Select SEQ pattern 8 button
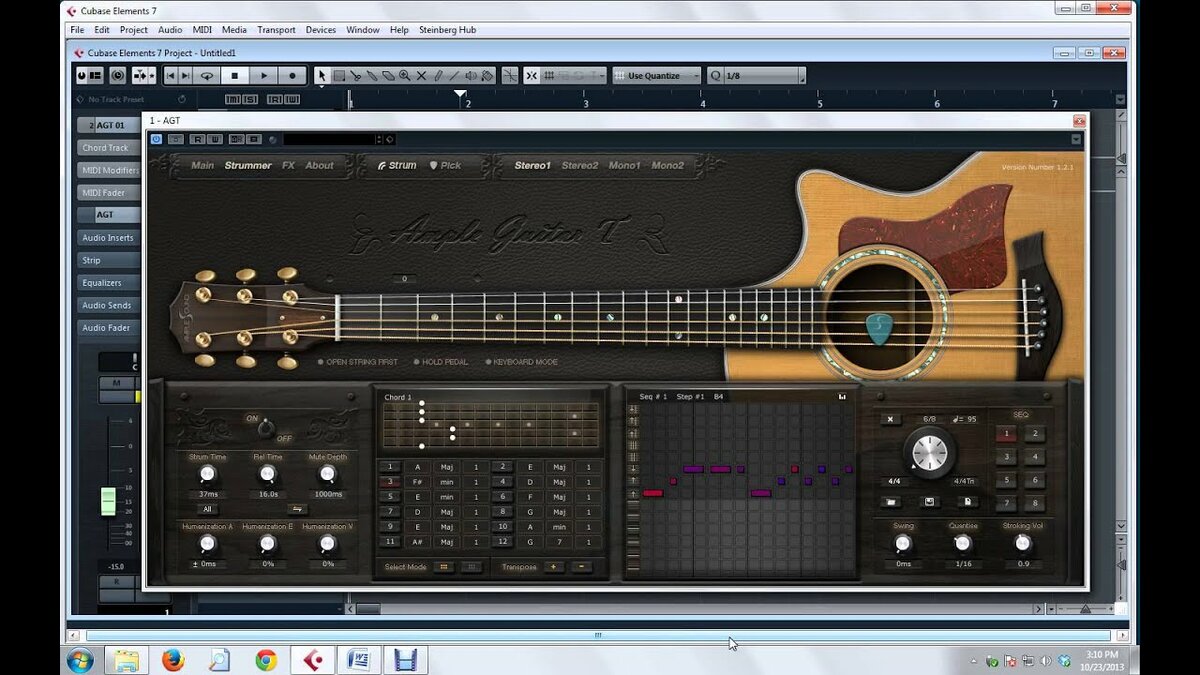1200x675 pixels. pyautogui.click(x=1036, y=504)
